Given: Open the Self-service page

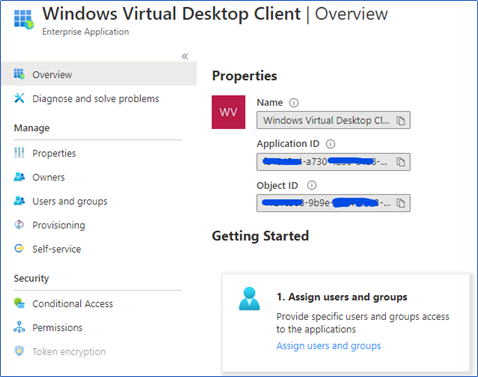Looking at the screenshot, I should (56, 249).
